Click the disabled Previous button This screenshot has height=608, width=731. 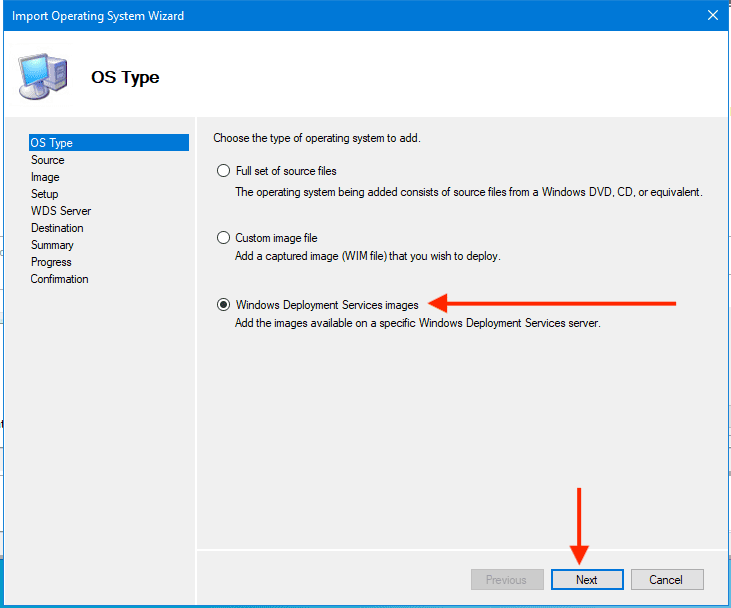pos(507,580)
